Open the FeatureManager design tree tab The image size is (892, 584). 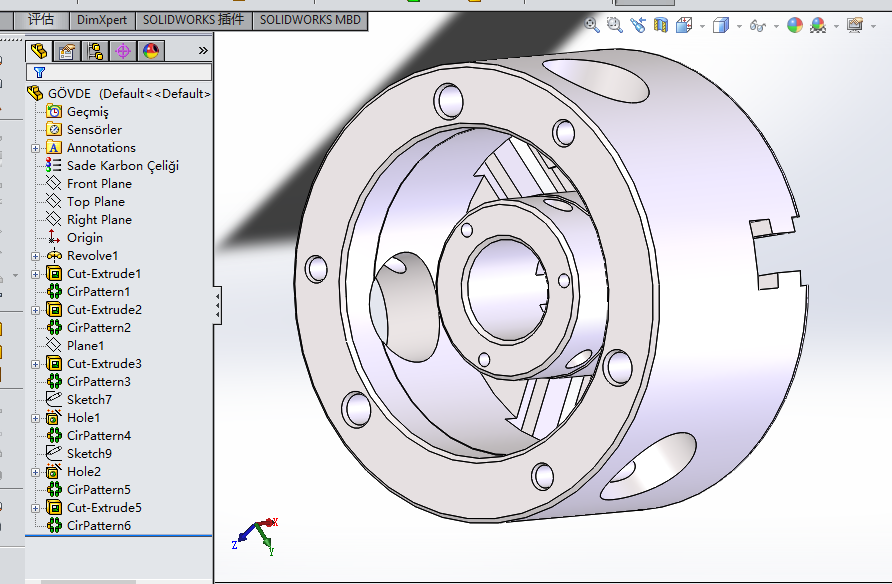39,51
